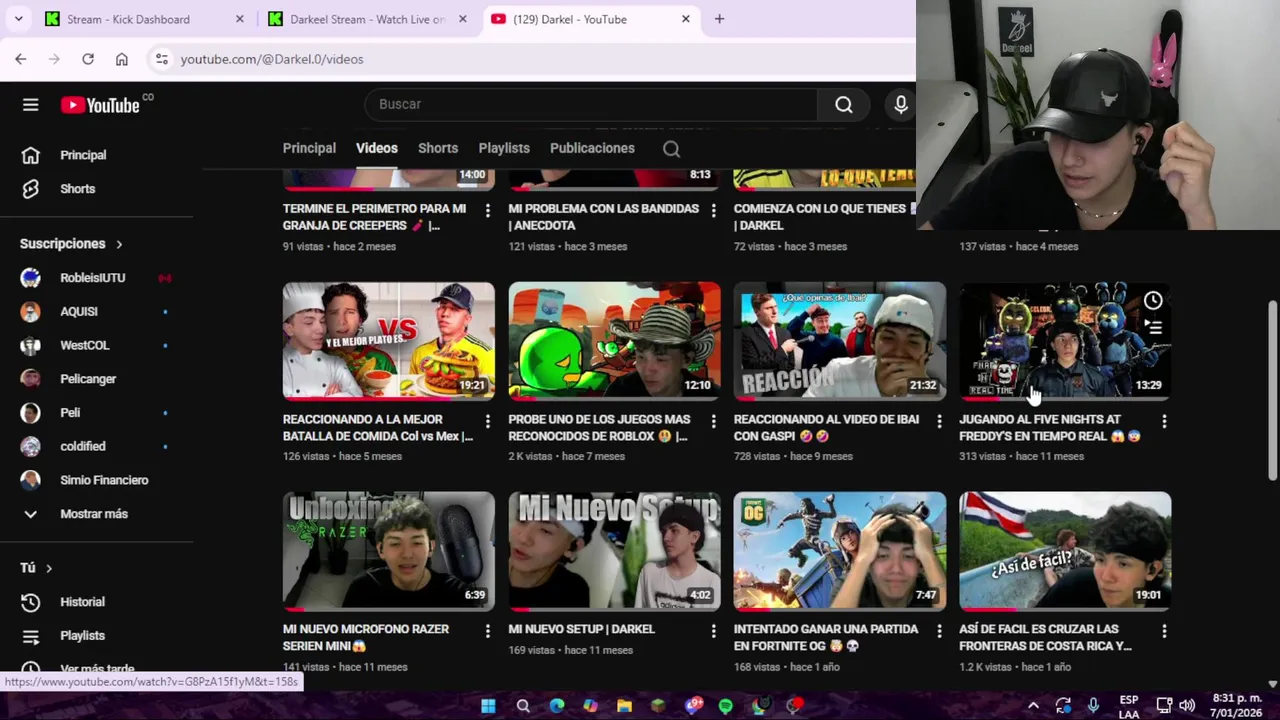Viewport: 1280px width, 720px height.
Task: Open options for FRONTERAS DE COSTA RICA video
Action: tap(1164, 631)
